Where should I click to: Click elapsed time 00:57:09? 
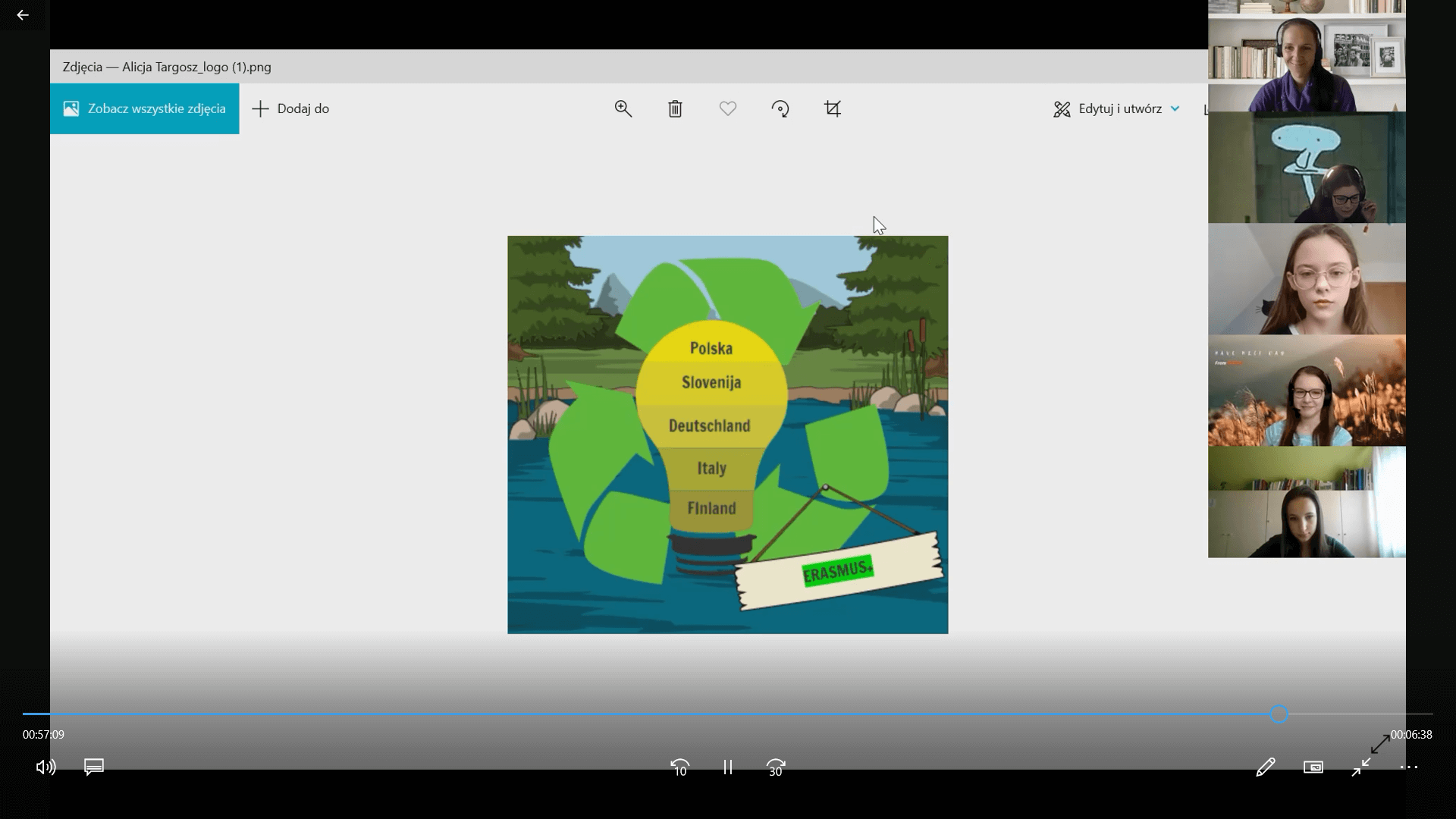click(43, 735)
